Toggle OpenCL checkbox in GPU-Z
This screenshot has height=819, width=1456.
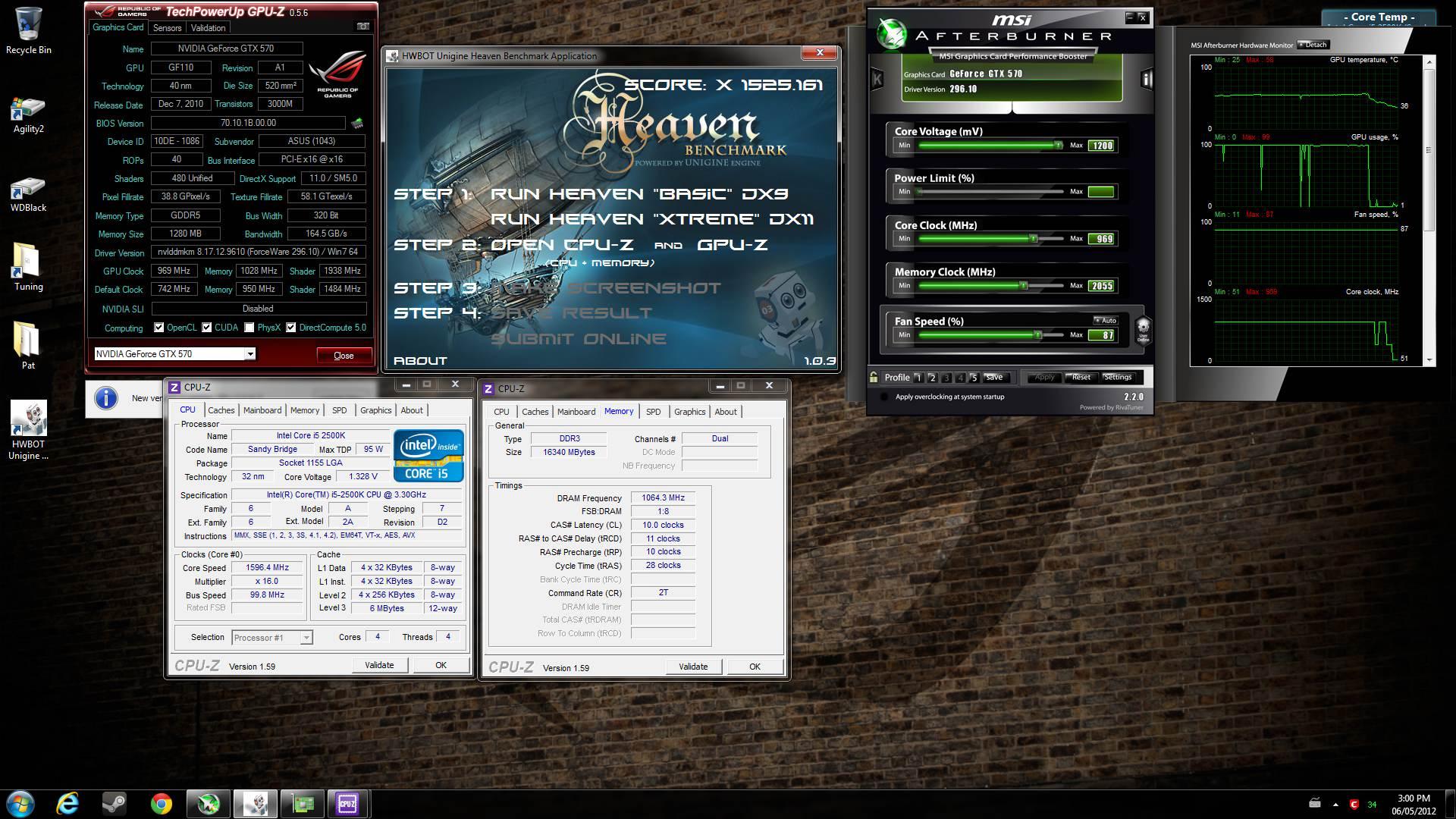(159, 328)
